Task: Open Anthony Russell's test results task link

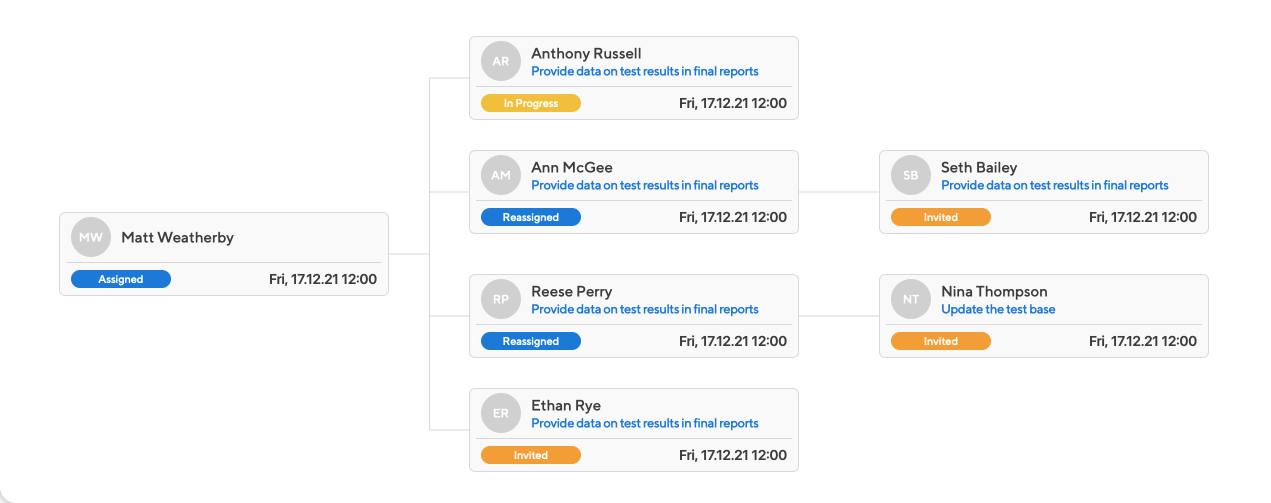Action: pos(645,71)
